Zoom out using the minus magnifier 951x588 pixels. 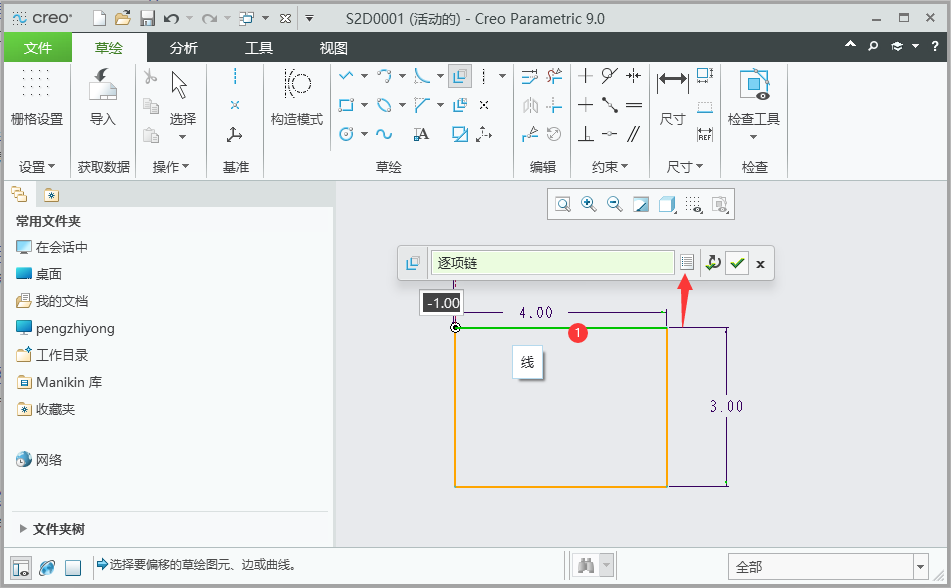[x=614, y=204]
